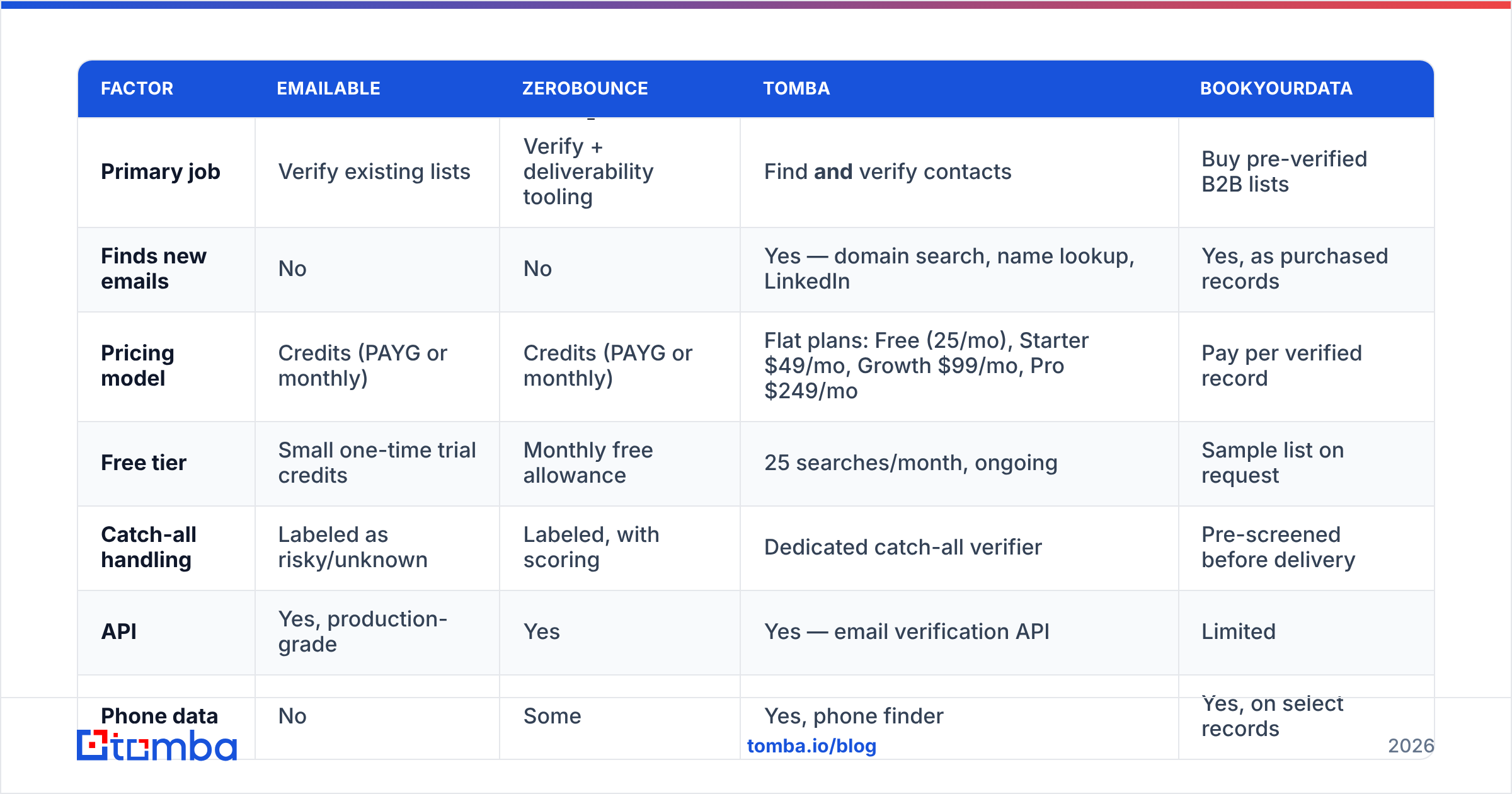The height and width of the screenshot is (794, 1512).
Task: Select the 'Primary job' row label
Action: 161,171
